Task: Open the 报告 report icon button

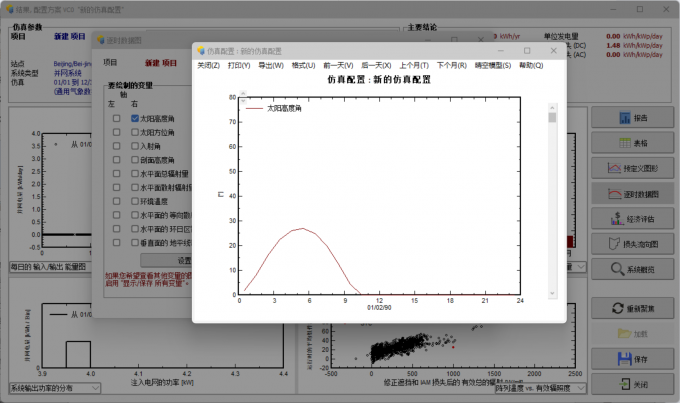Action: [624, 118]
